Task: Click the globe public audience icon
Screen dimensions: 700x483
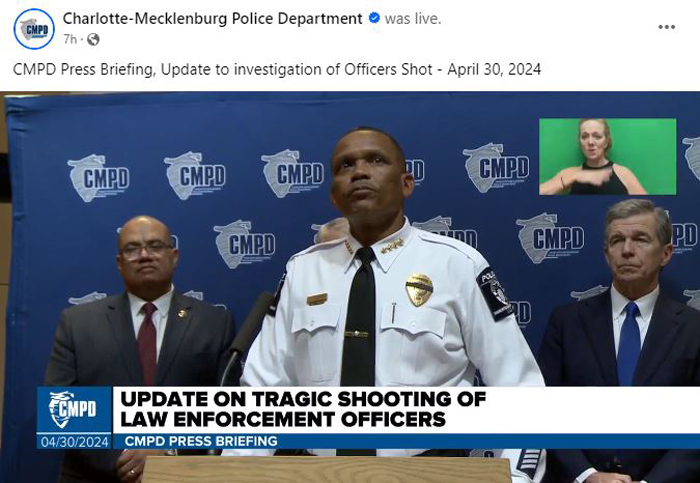Action: [x=93, y=39]
